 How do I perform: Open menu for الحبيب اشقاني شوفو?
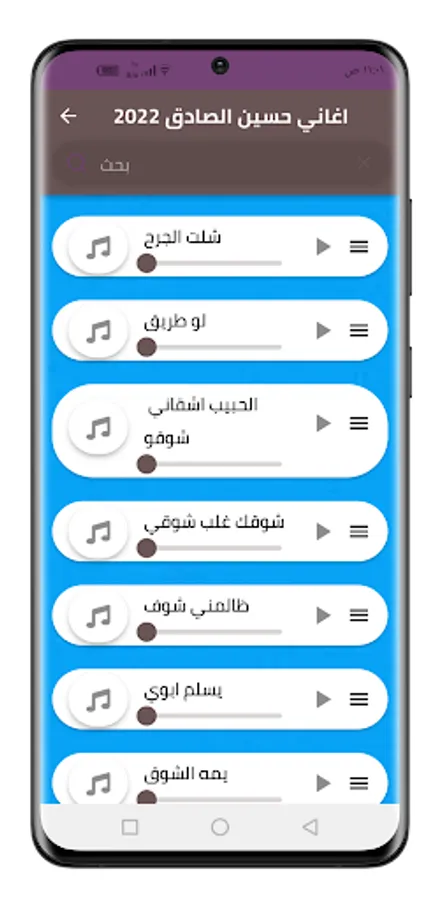click(x=359, y=424)
